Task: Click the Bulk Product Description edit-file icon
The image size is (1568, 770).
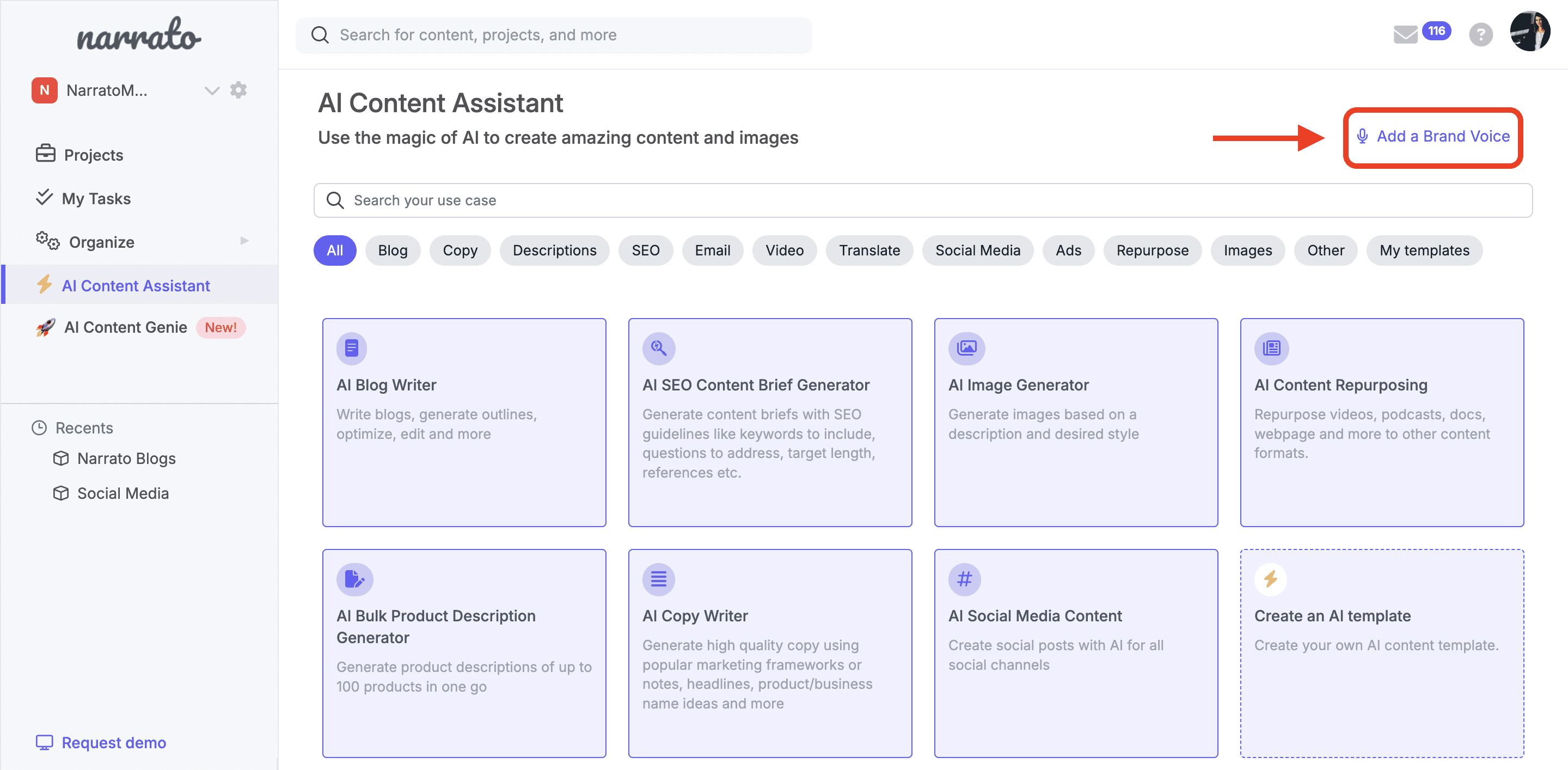Action: point(355,579)
